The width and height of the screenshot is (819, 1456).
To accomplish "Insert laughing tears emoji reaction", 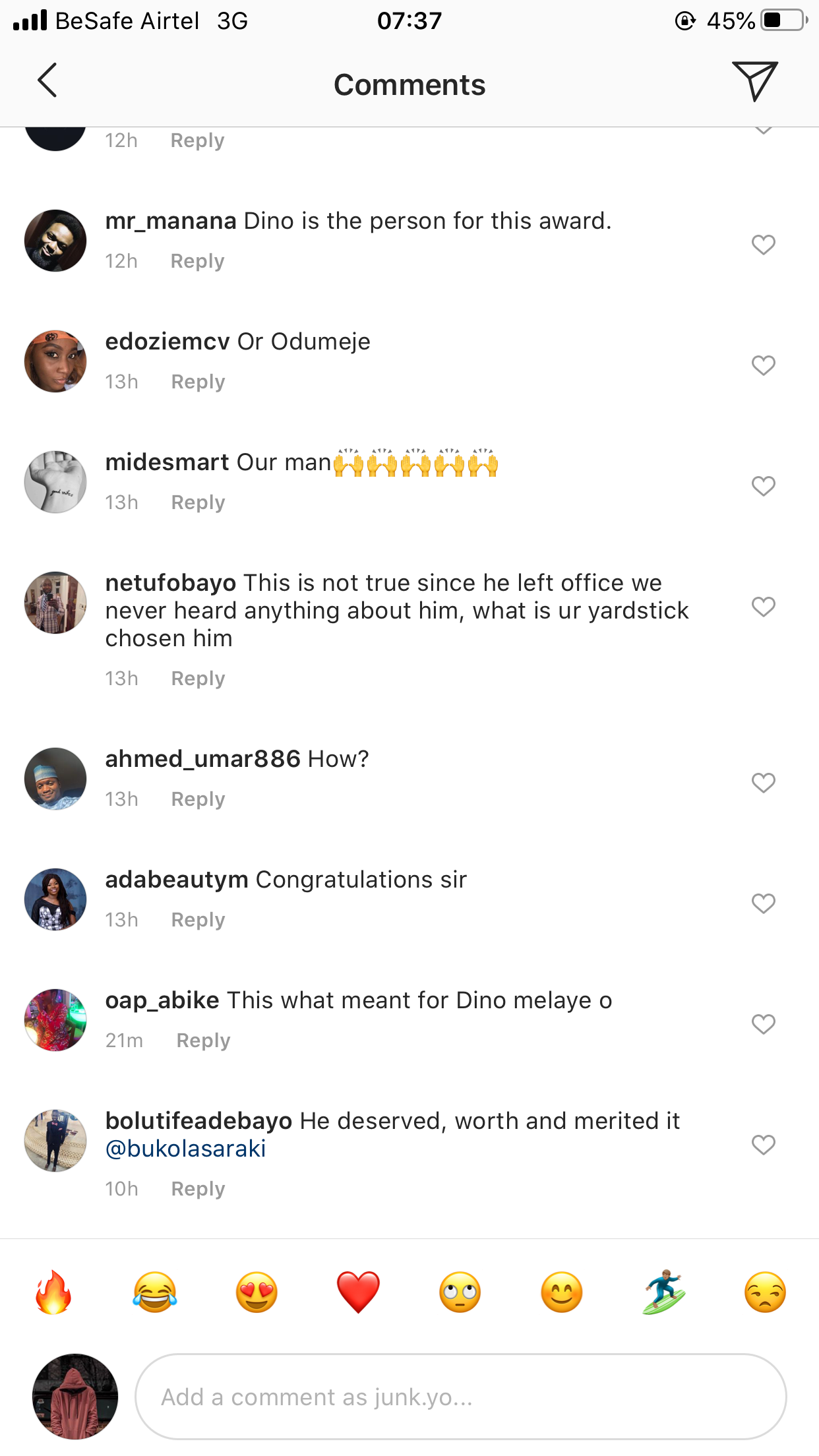I will click(155, 1292).
